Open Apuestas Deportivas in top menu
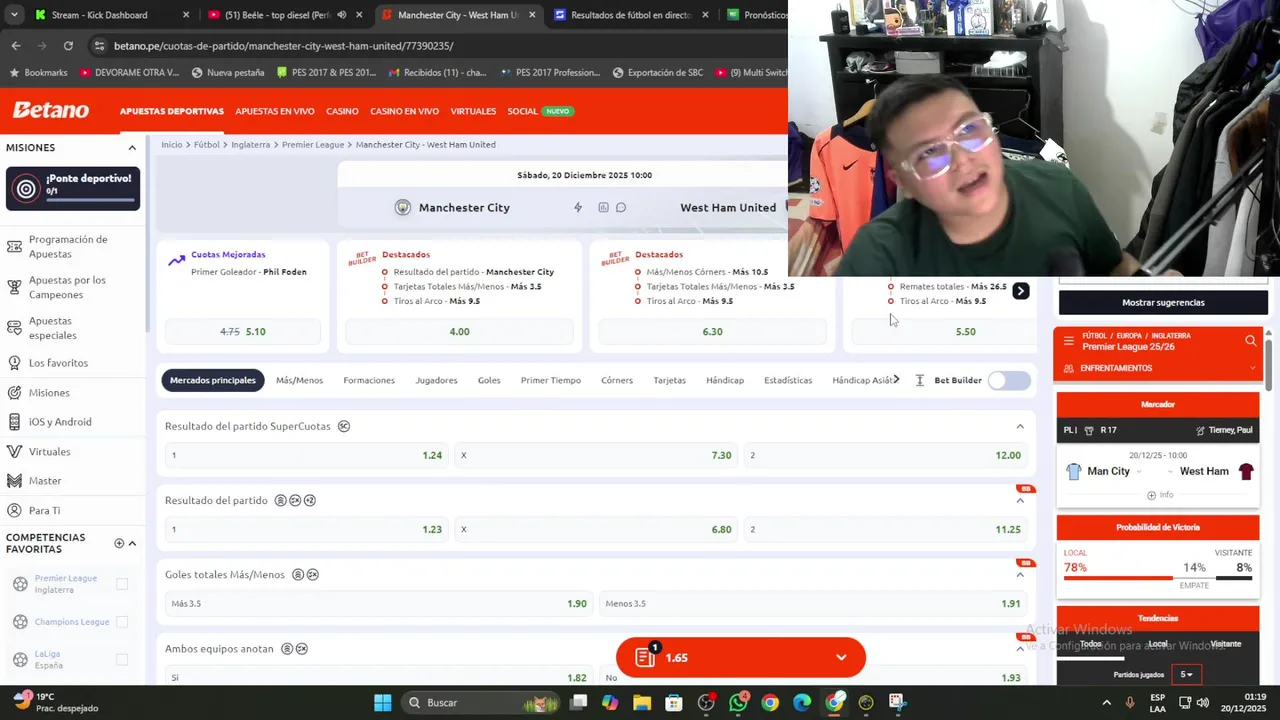This screenshot has width=1280, height=720. pyautogui.click(x=172, y=111)
